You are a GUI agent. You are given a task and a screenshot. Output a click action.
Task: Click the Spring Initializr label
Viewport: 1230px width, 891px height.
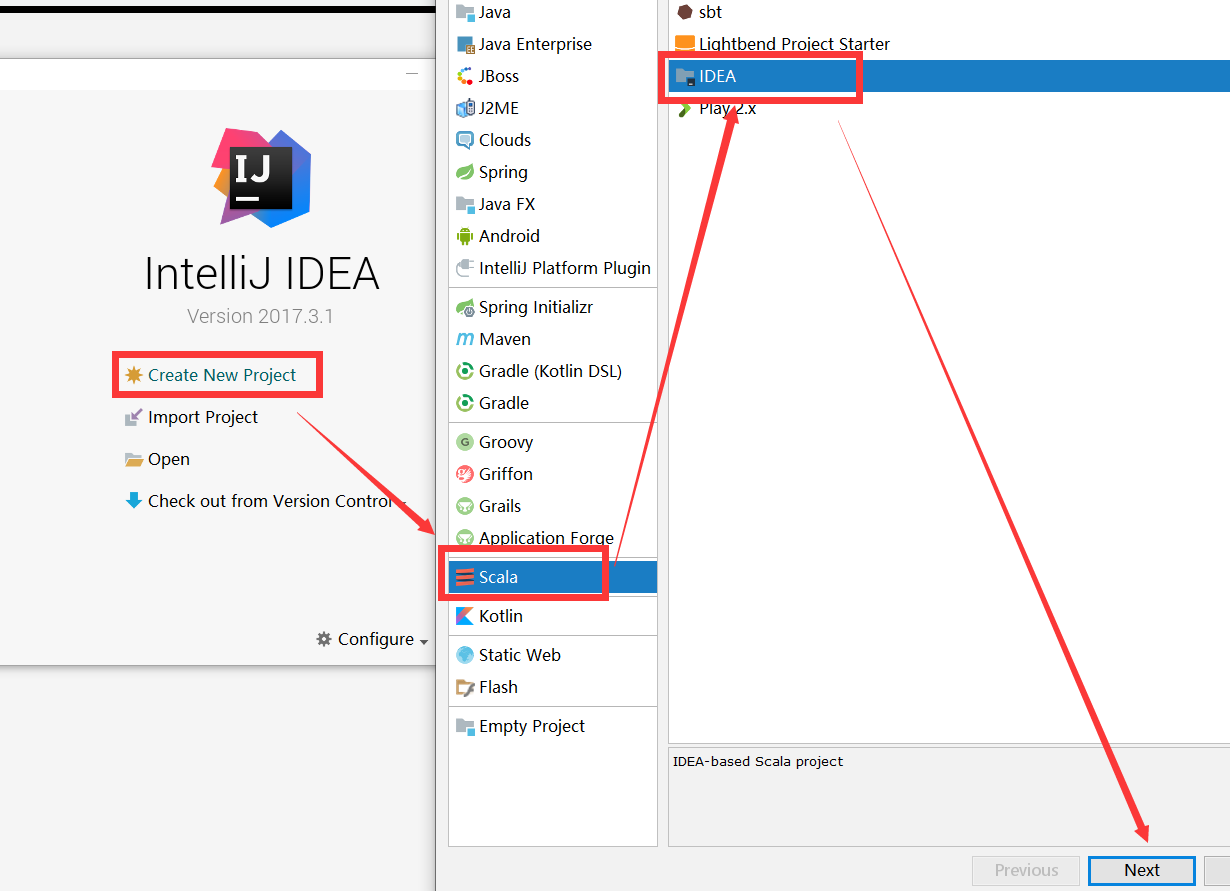coord(536,307)
